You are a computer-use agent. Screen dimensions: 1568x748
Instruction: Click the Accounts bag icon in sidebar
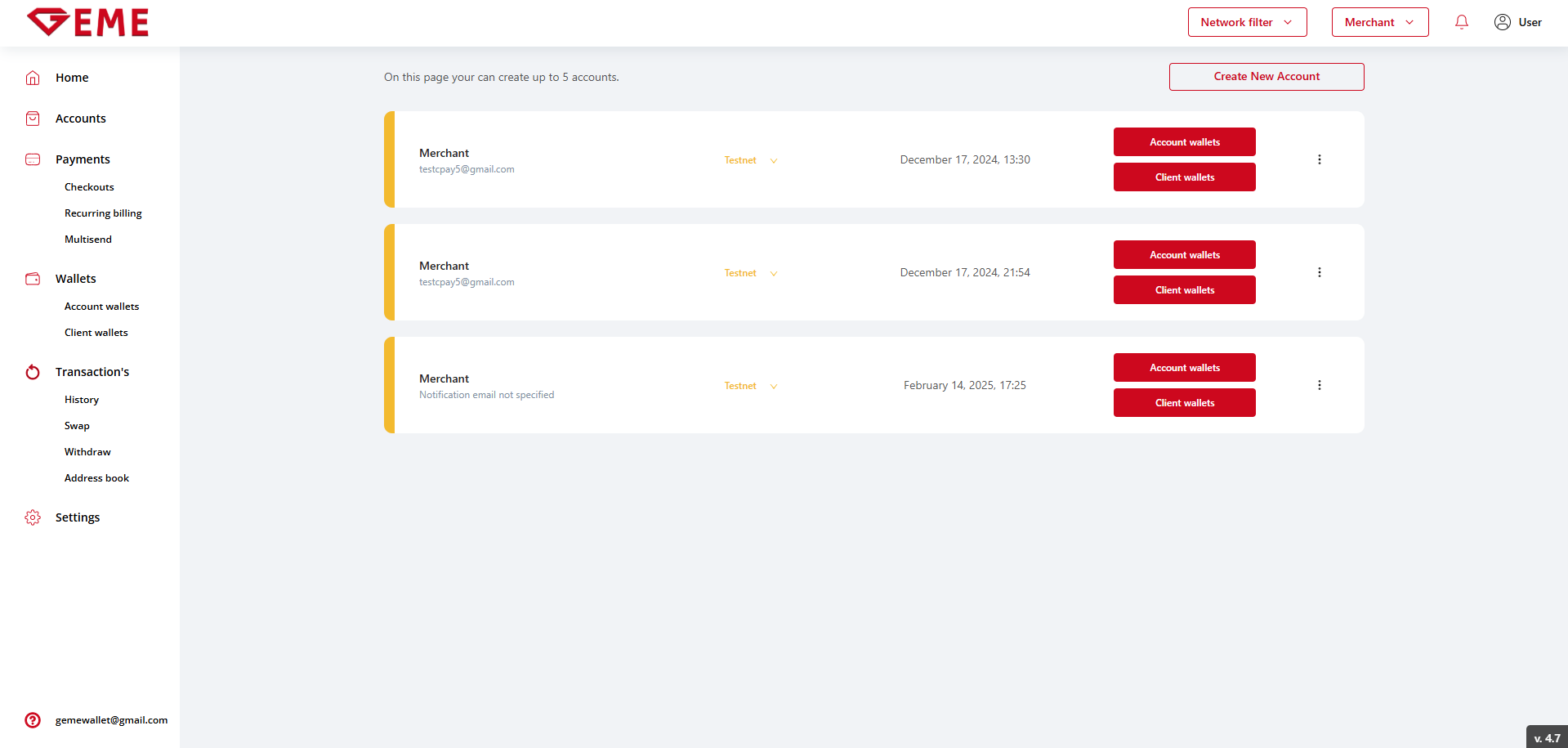coord(33,119)
